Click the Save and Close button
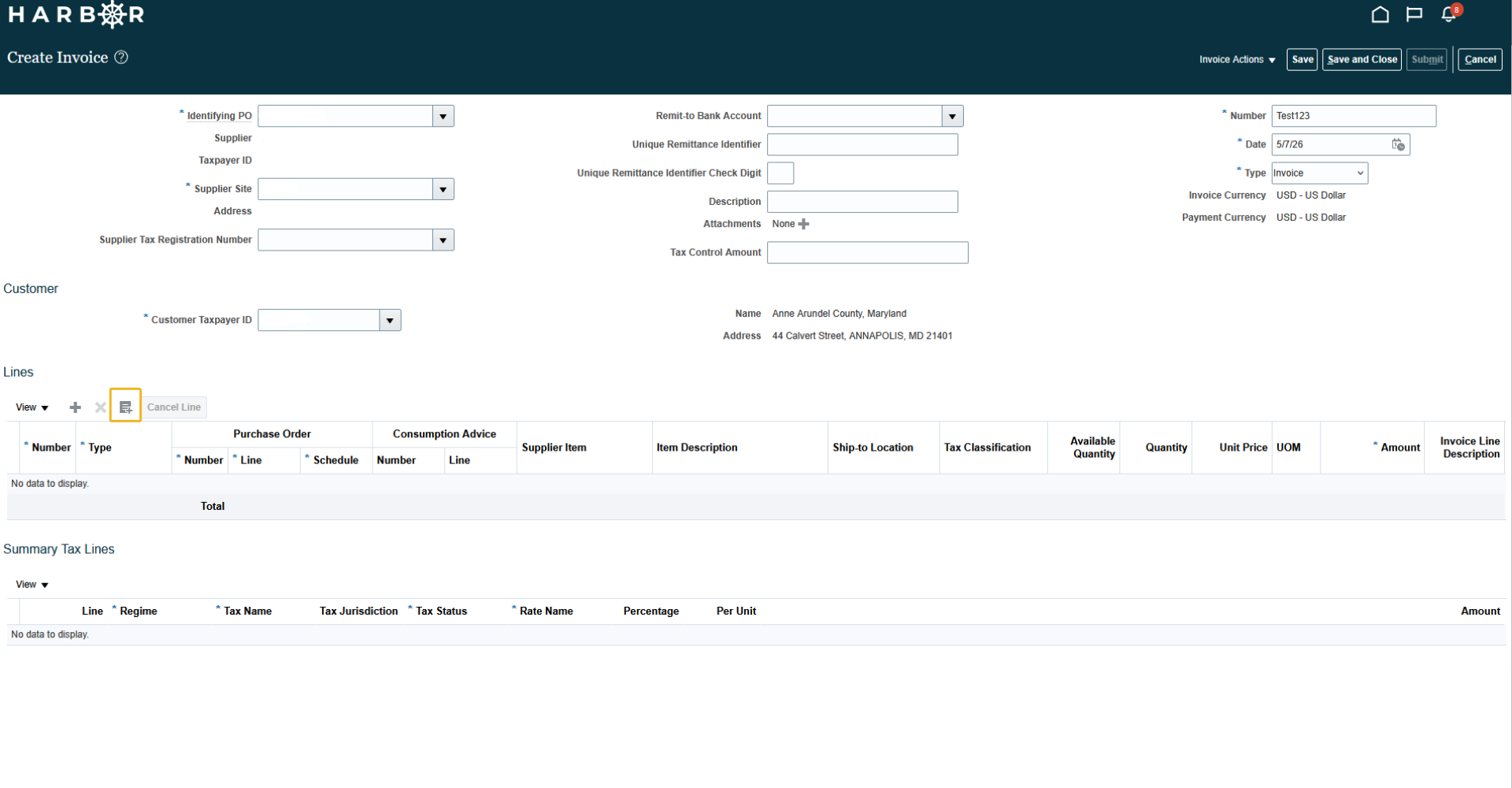 point(1362,60)
